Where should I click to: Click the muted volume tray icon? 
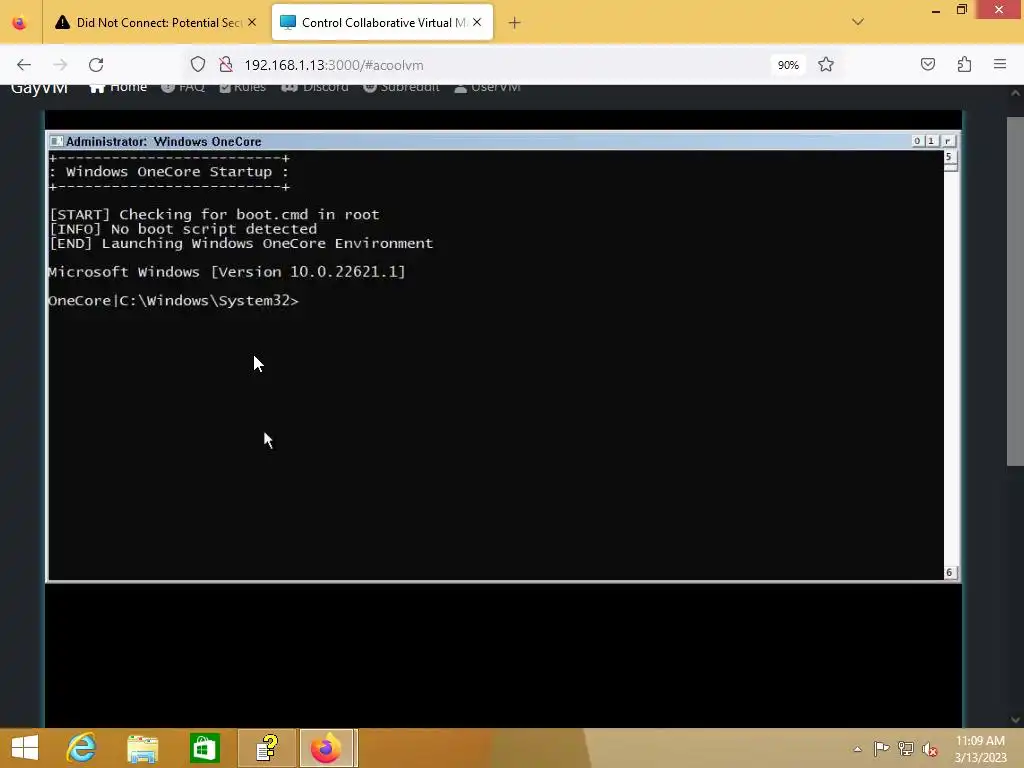930,749
